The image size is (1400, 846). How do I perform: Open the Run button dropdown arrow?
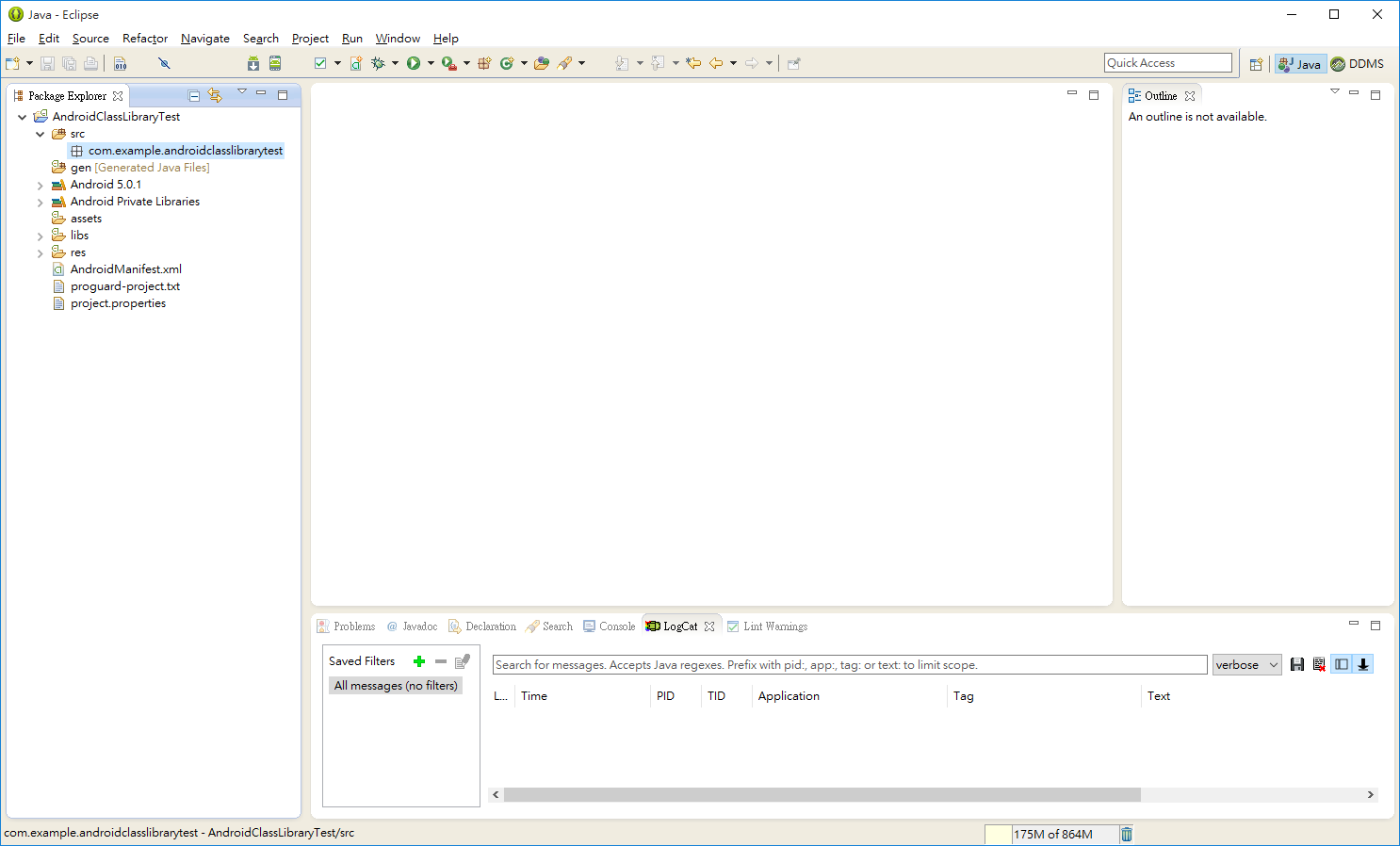pos(431,63)
